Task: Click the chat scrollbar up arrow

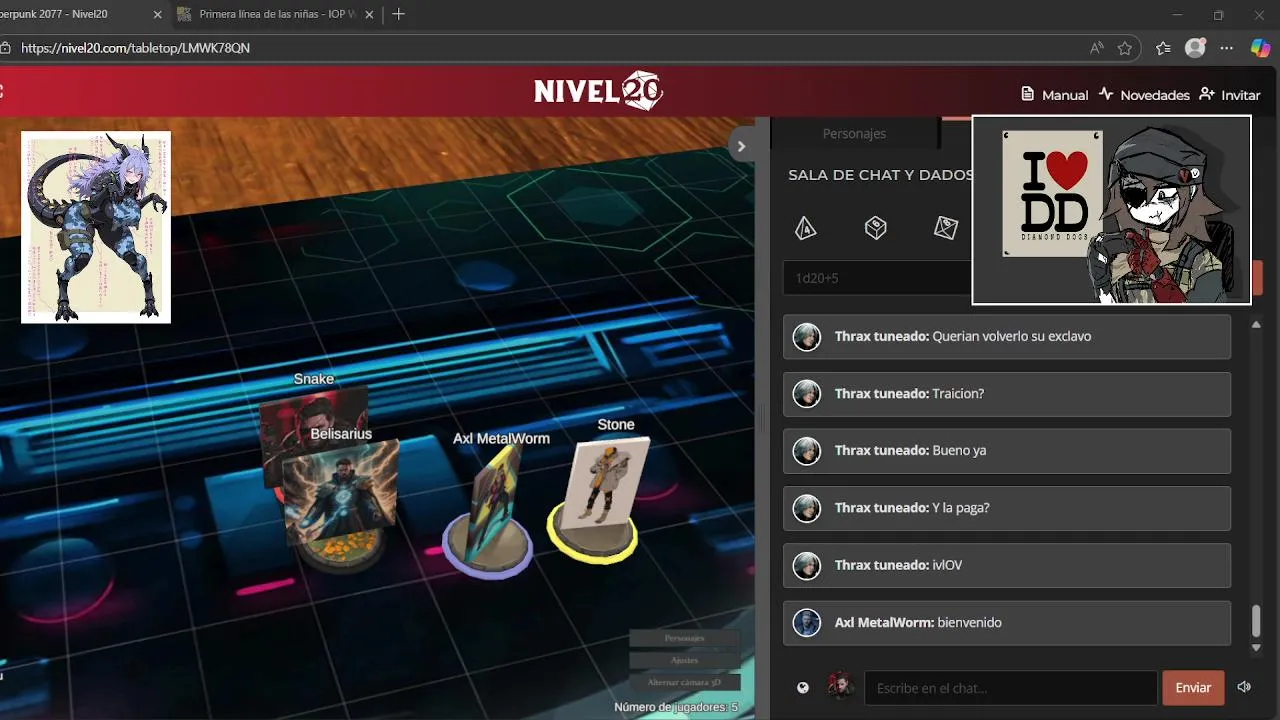Action: [x=1256, y=324]
